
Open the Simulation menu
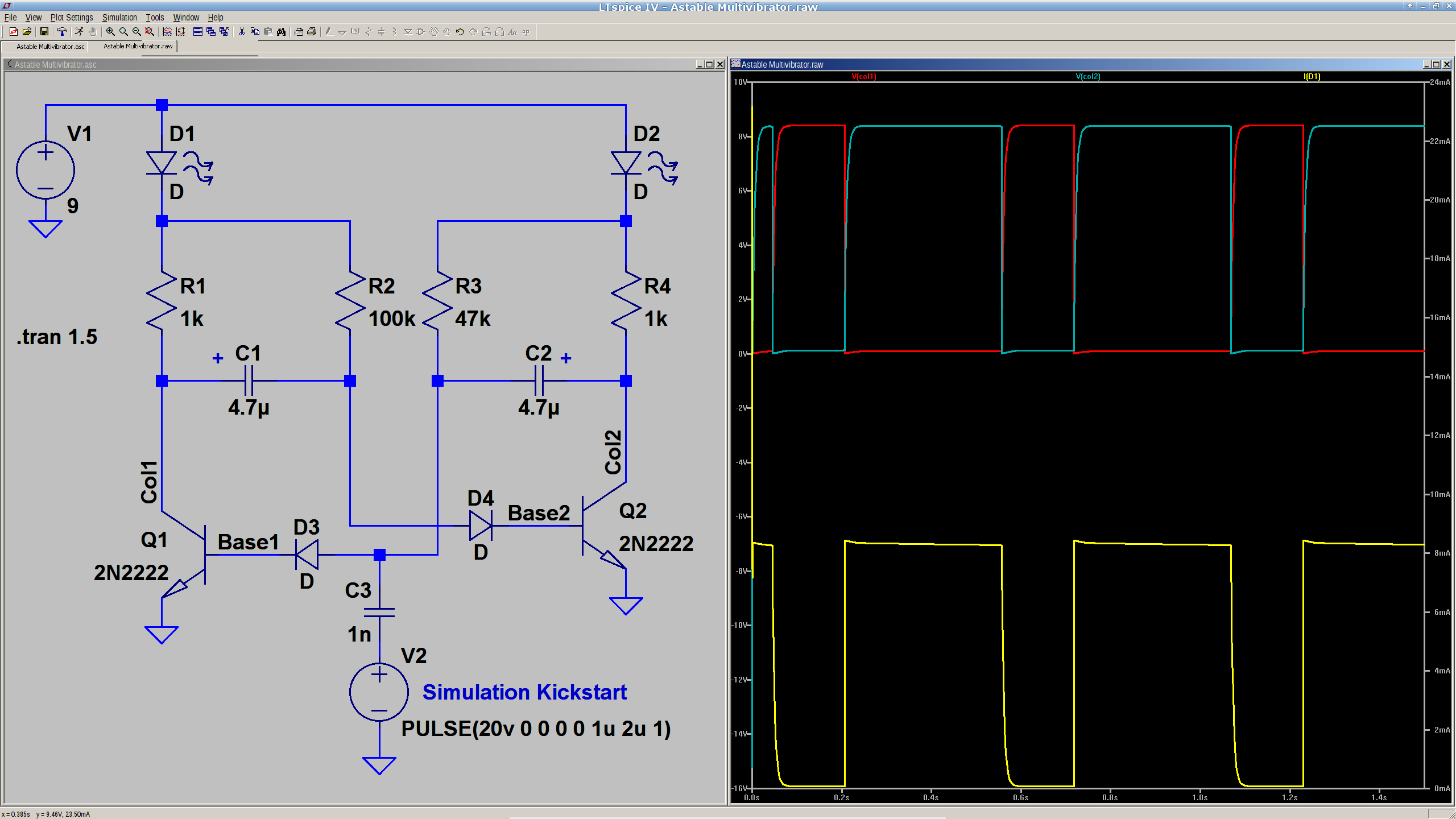click(119, 18)
